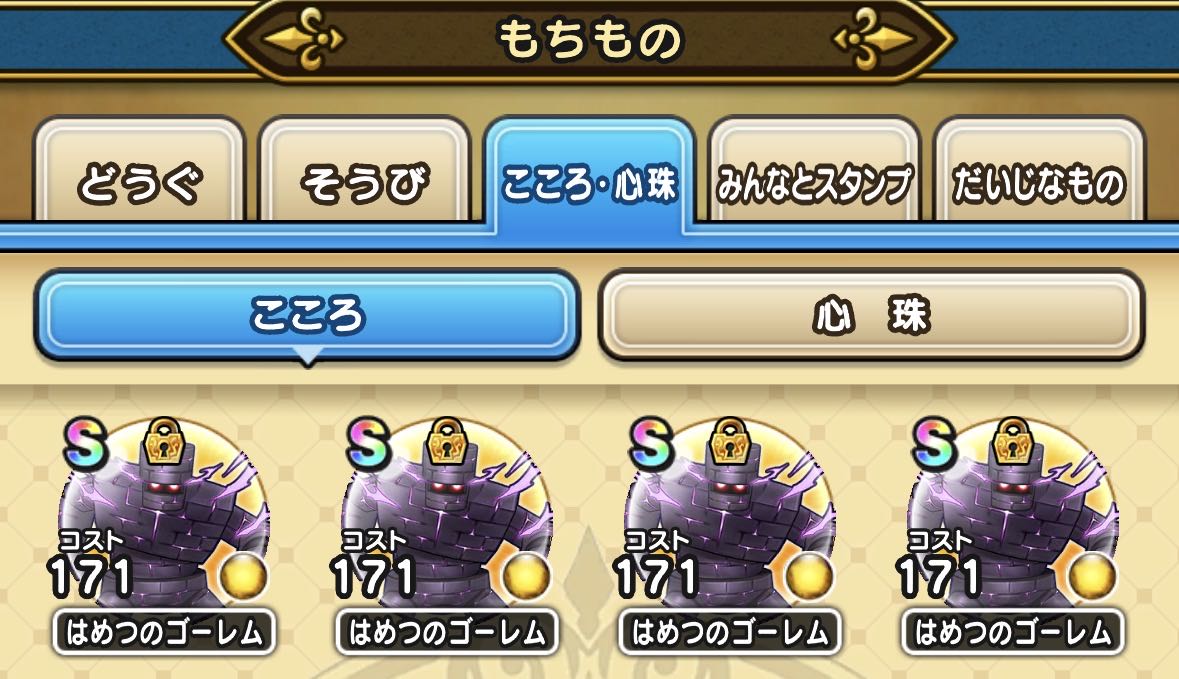Click the first golem's はめつのゴーレム name label
Viewport: 1179px width, 679px height.
(164, 632)
